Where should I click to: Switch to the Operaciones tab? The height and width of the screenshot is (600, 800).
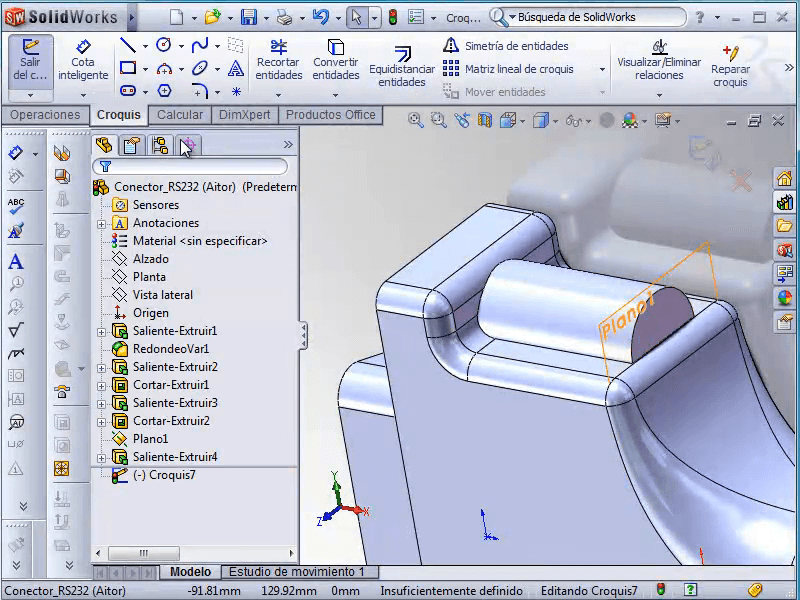coord(45,115)
